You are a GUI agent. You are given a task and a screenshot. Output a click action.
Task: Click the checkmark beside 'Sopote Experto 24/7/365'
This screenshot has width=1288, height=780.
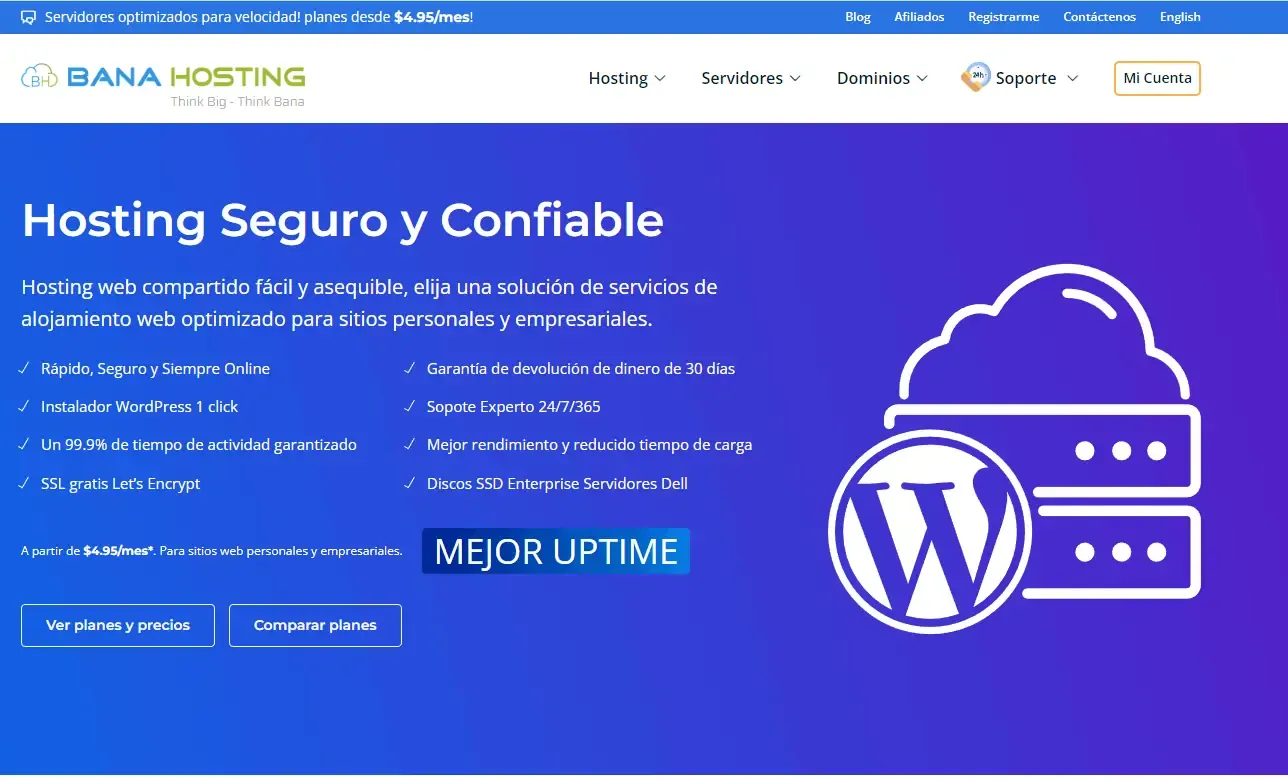pyautogui.click(x=408, y=406)
